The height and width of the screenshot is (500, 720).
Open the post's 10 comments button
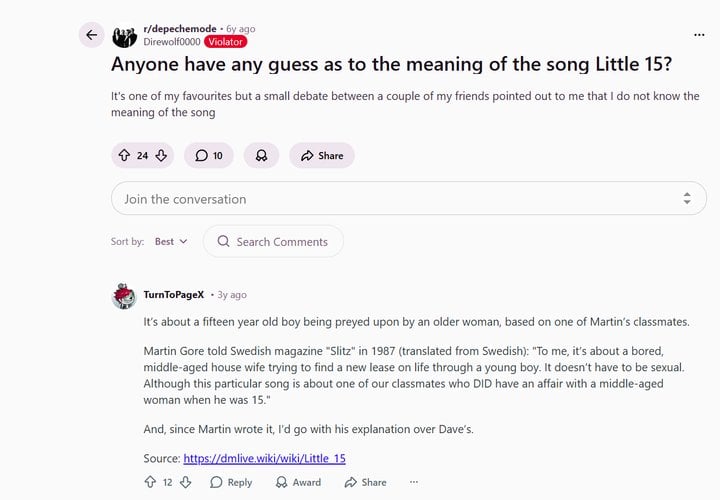(209, 155)
